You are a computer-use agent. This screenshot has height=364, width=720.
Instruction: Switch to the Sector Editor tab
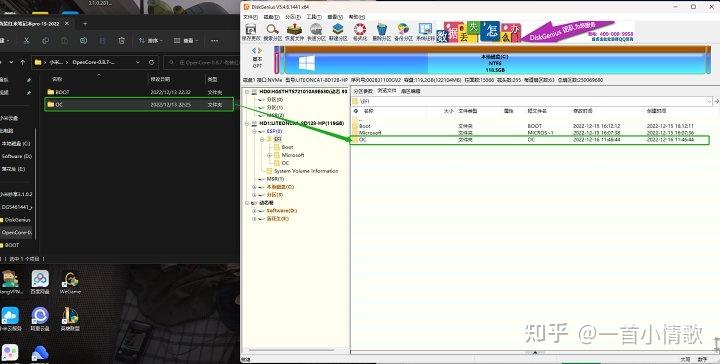click(411, 91)
